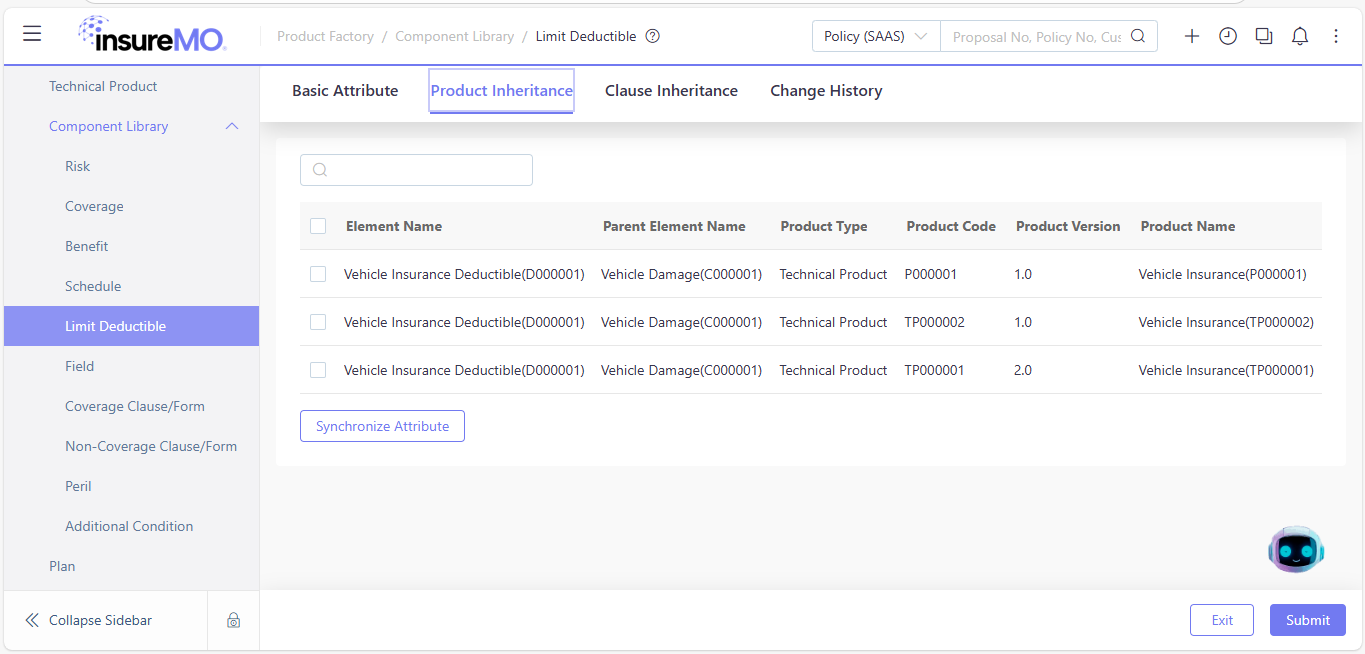This screenshot has height=654, width=1365.
Task: Go to Component Library breadcrumb
Action: [x=454, y=36]
